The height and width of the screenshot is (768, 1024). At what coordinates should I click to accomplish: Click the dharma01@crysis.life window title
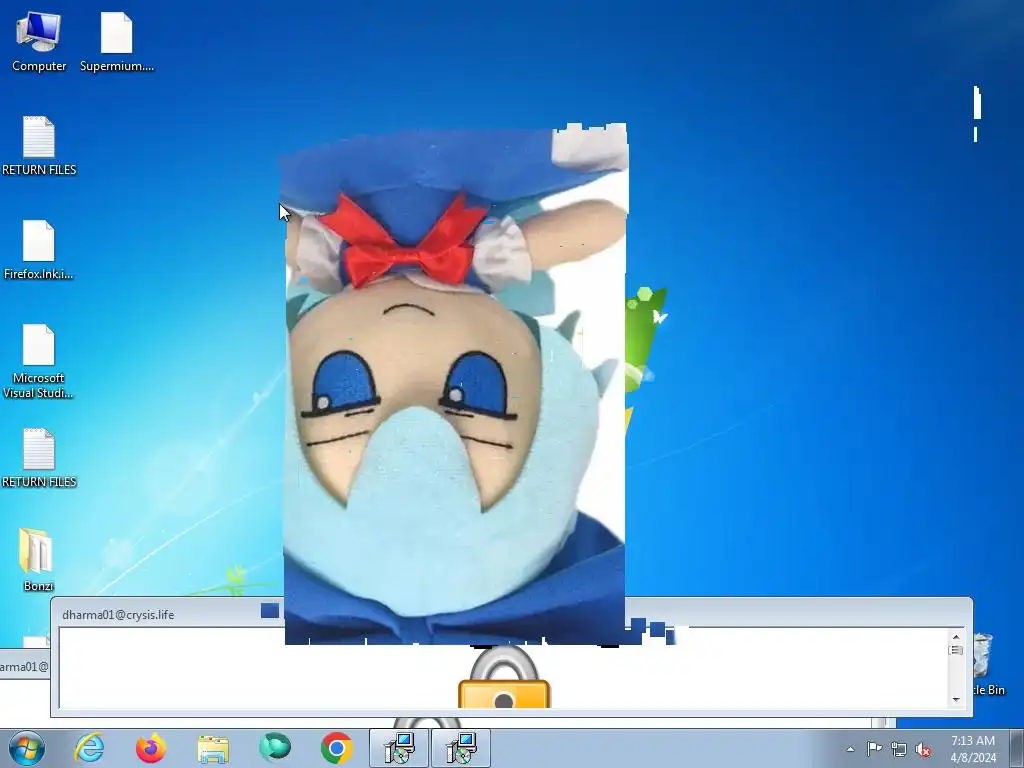(118, 615)
